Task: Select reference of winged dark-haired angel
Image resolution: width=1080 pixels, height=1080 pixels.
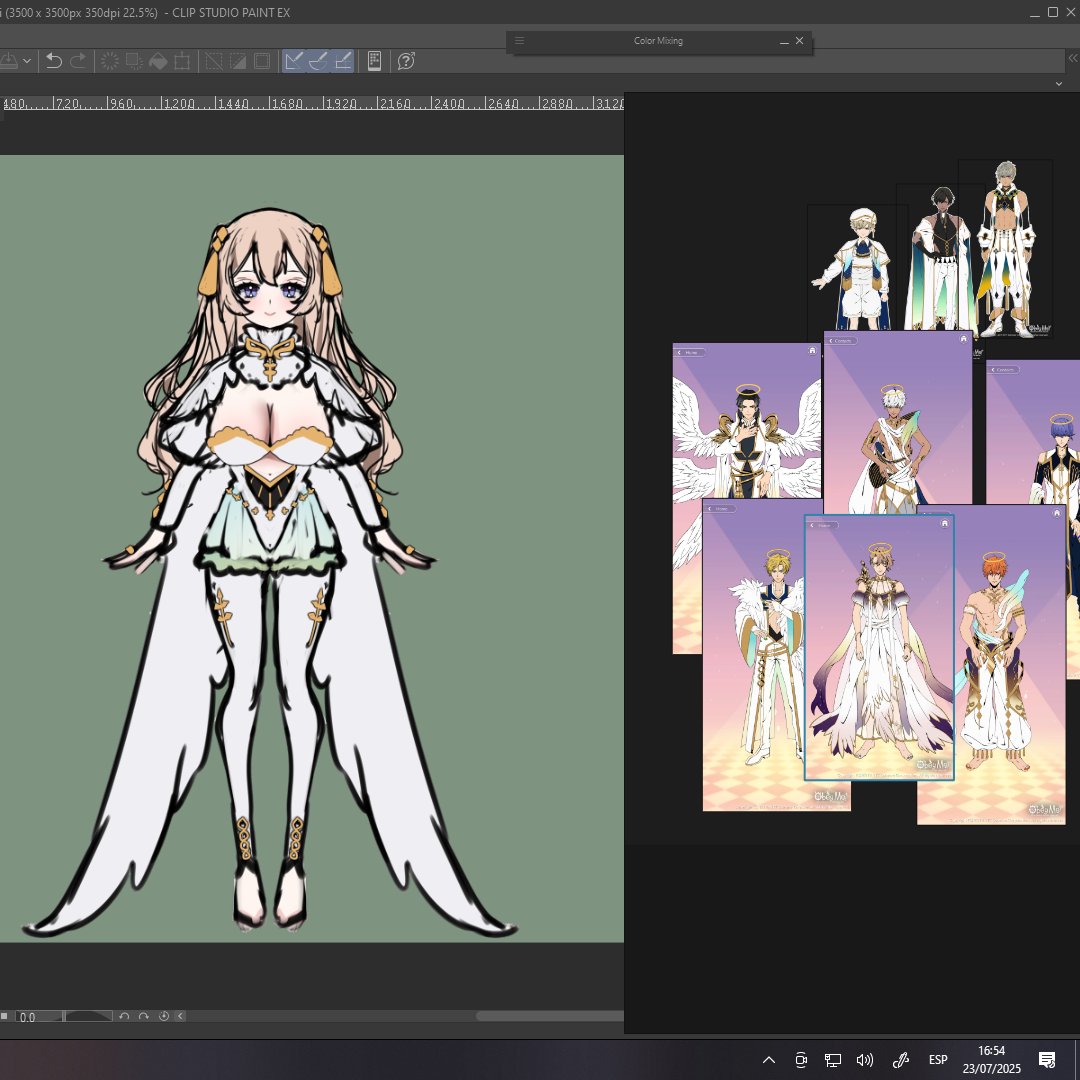Action: point(747,420)
